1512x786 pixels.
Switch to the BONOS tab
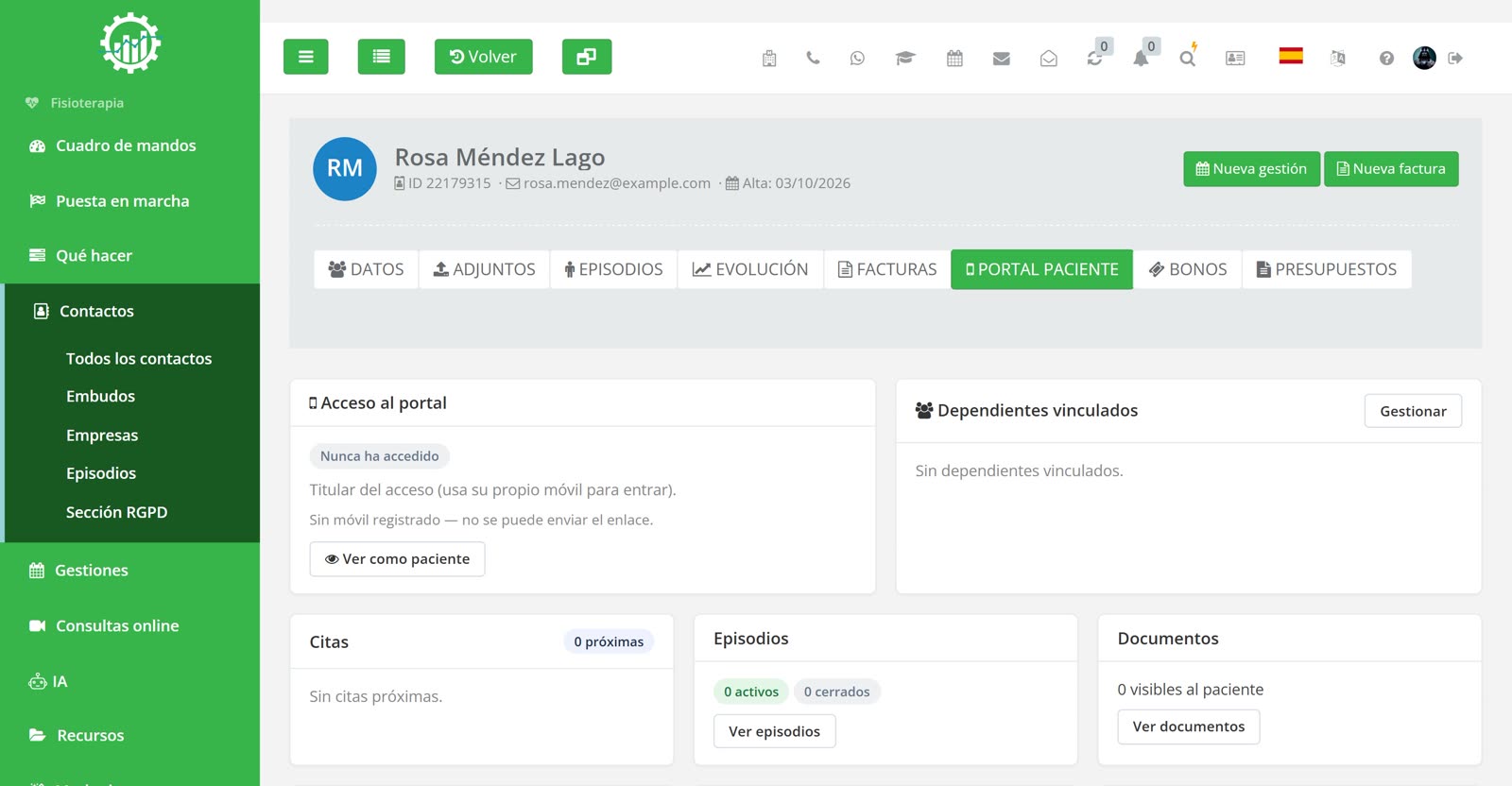(x=1188, y=269)
